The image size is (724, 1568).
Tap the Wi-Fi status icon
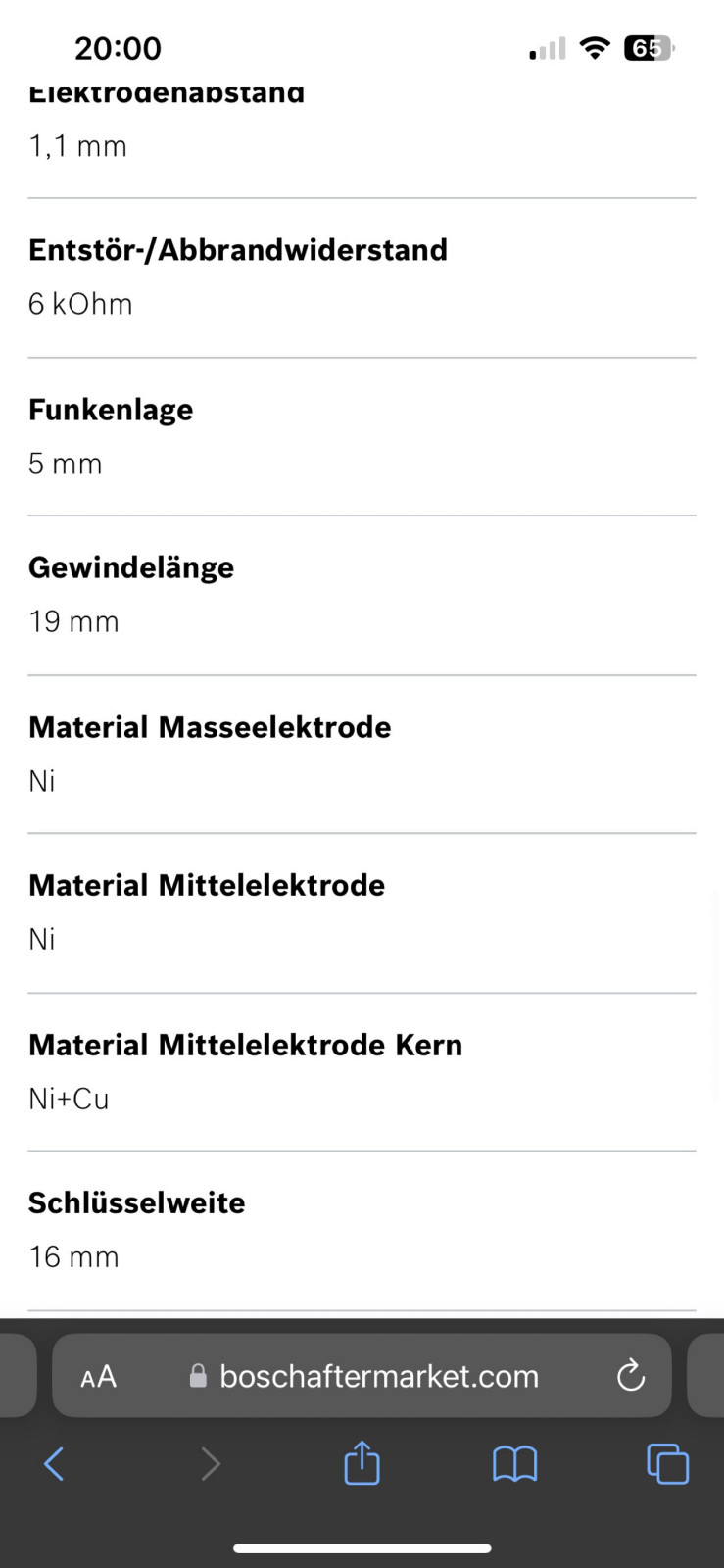click(595, 48)
